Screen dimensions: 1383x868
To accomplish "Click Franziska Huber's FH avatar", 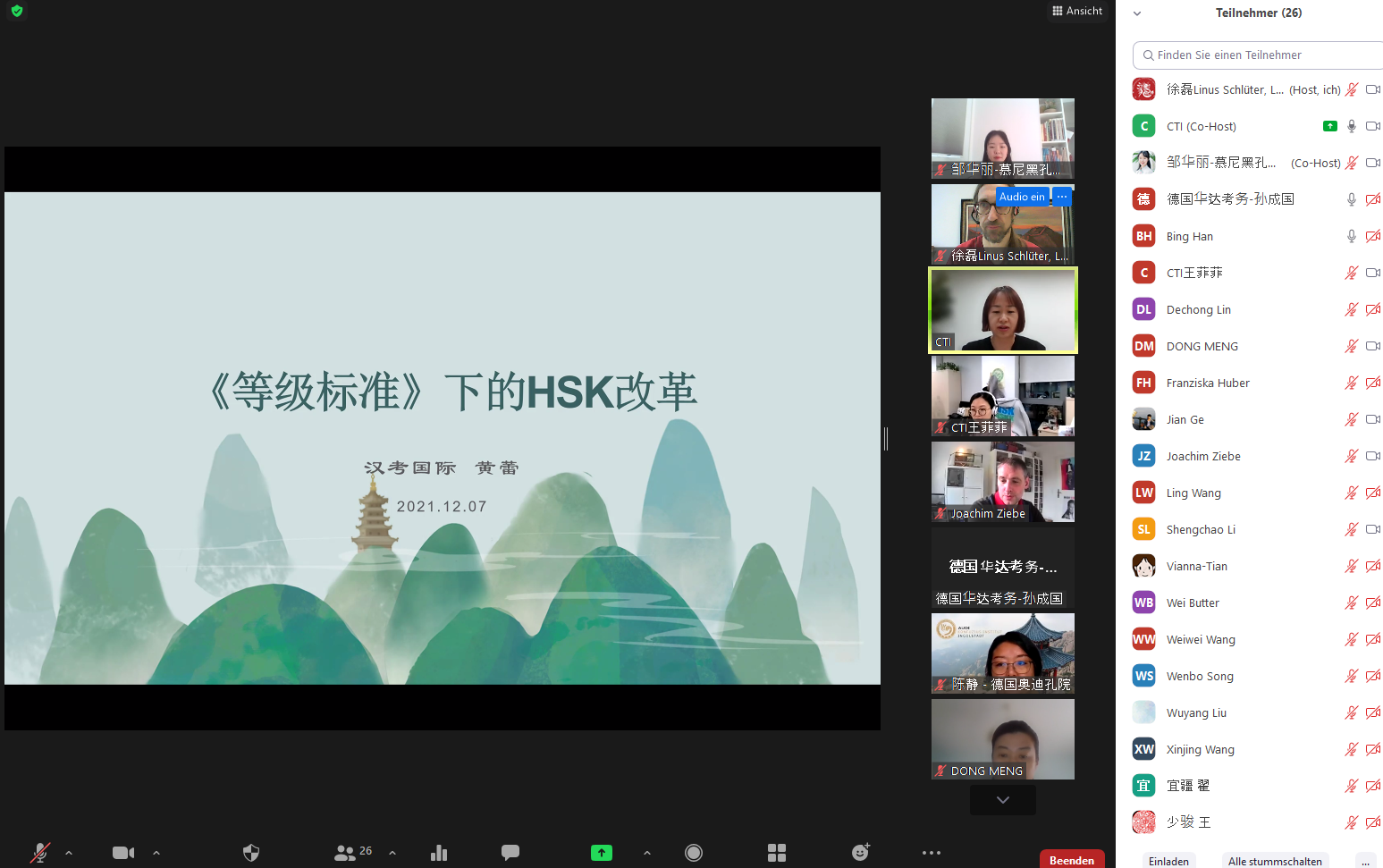I will (1143, 383).
